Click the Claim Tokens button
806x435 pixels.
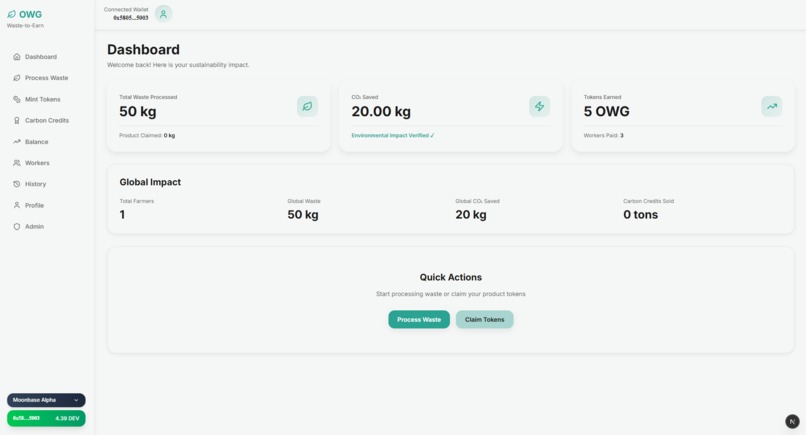pyautogui.click(x=484, y=319)
